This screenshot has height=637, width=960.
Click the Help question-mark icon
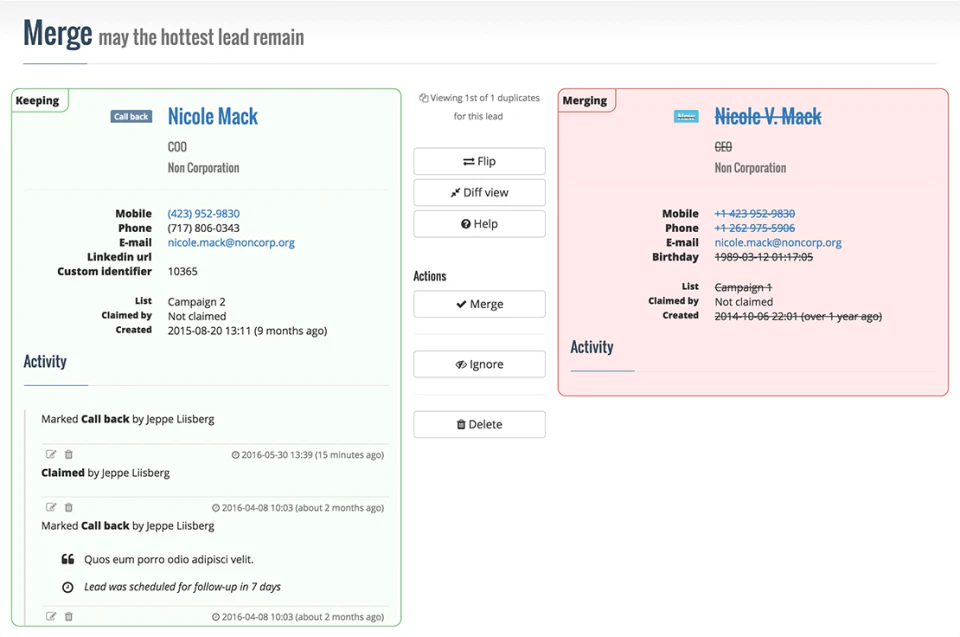tap(466, 223)
